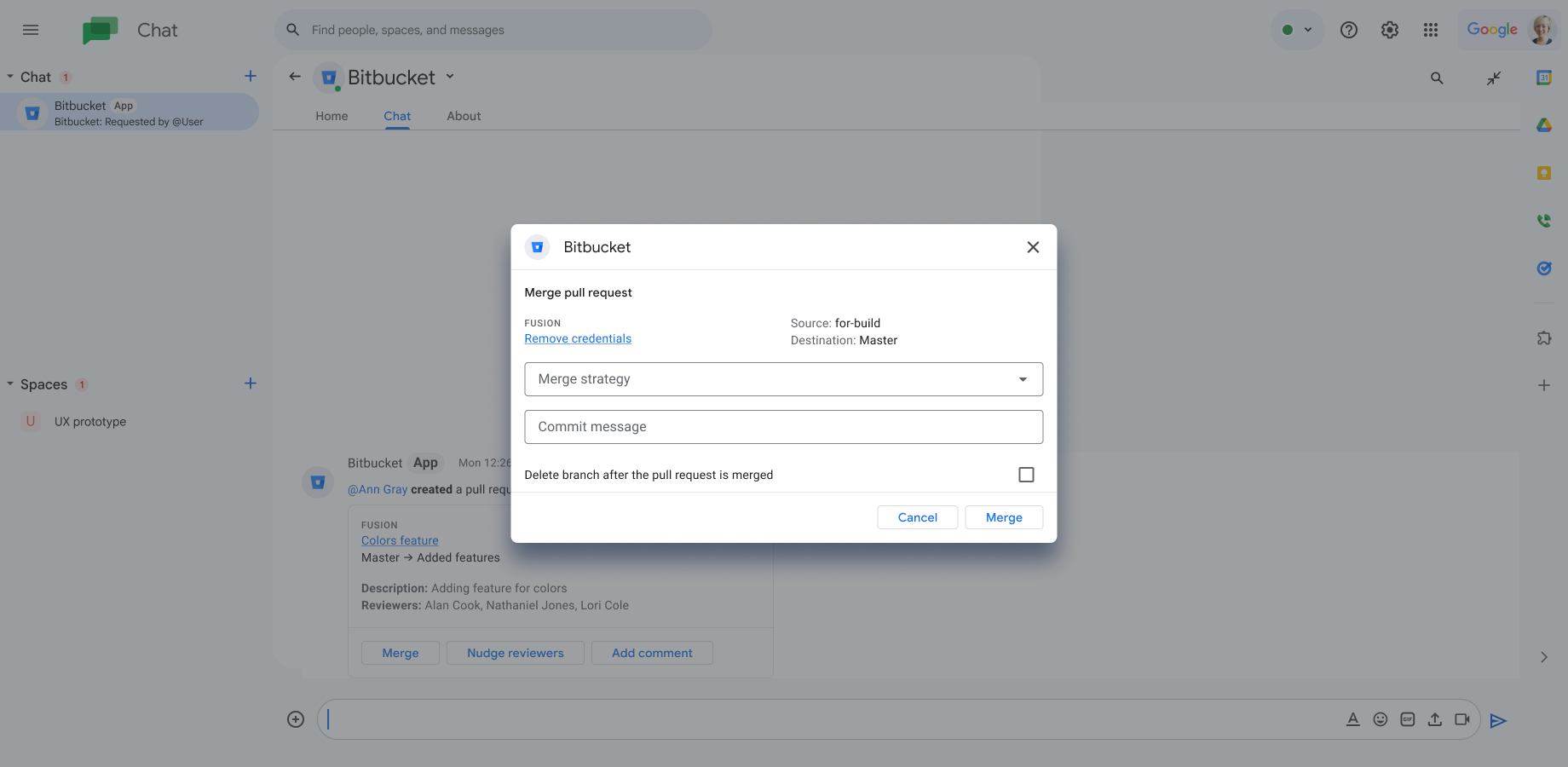
Task: Select the Chat tab
Action: 397,116
